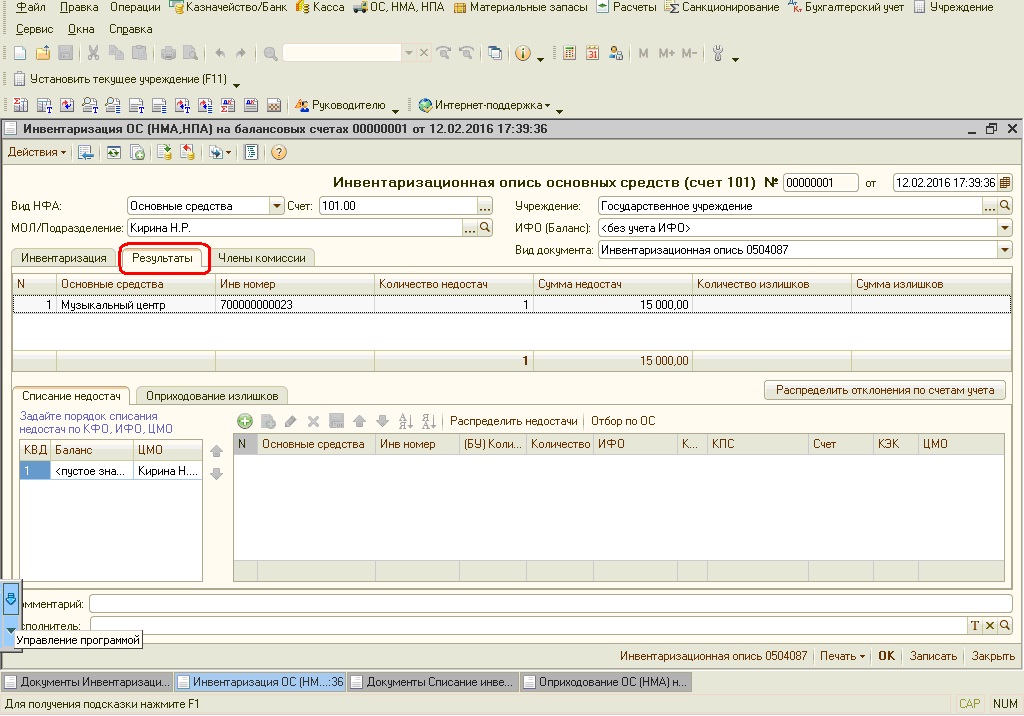This screenshot has width=1024, height=716.
Task: Click into the Комментарий input field
Action: pyautogui.click(x=550, y=604)
